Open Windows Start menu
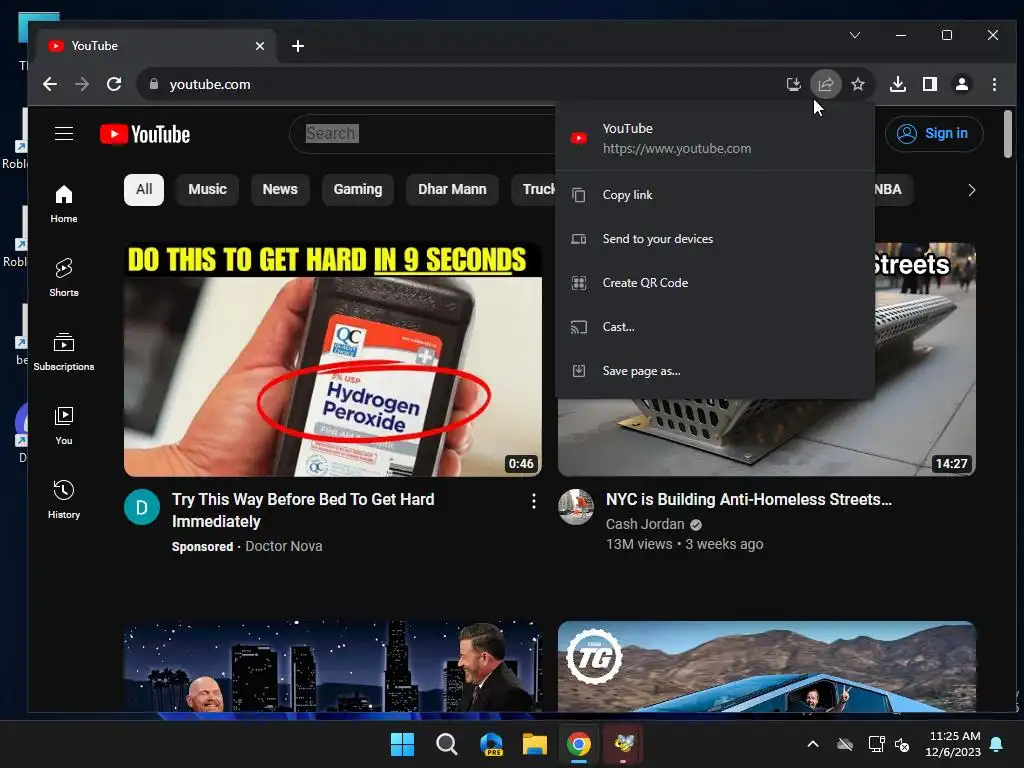The height and width of the screenshot is (768, 1024). [x=402, y=744]
